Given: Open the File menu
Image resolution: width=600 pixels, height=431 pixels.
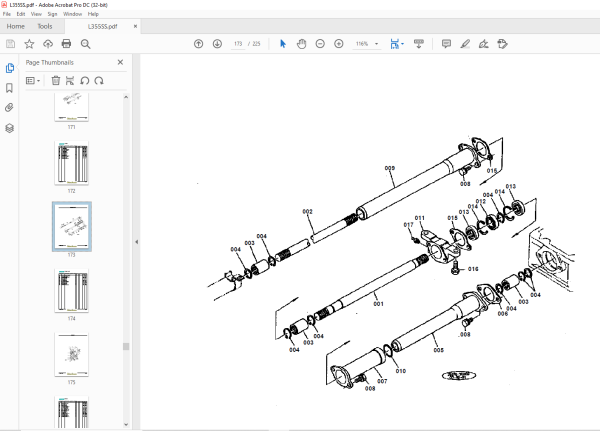Looking at the screenshot, I should [x=7, y=14].
